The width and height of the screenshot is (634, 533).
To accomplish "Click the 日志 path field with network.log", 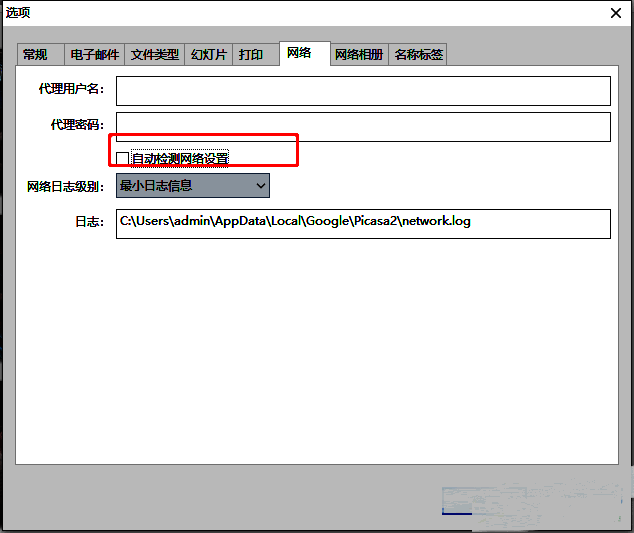I will tap(363, 223).
